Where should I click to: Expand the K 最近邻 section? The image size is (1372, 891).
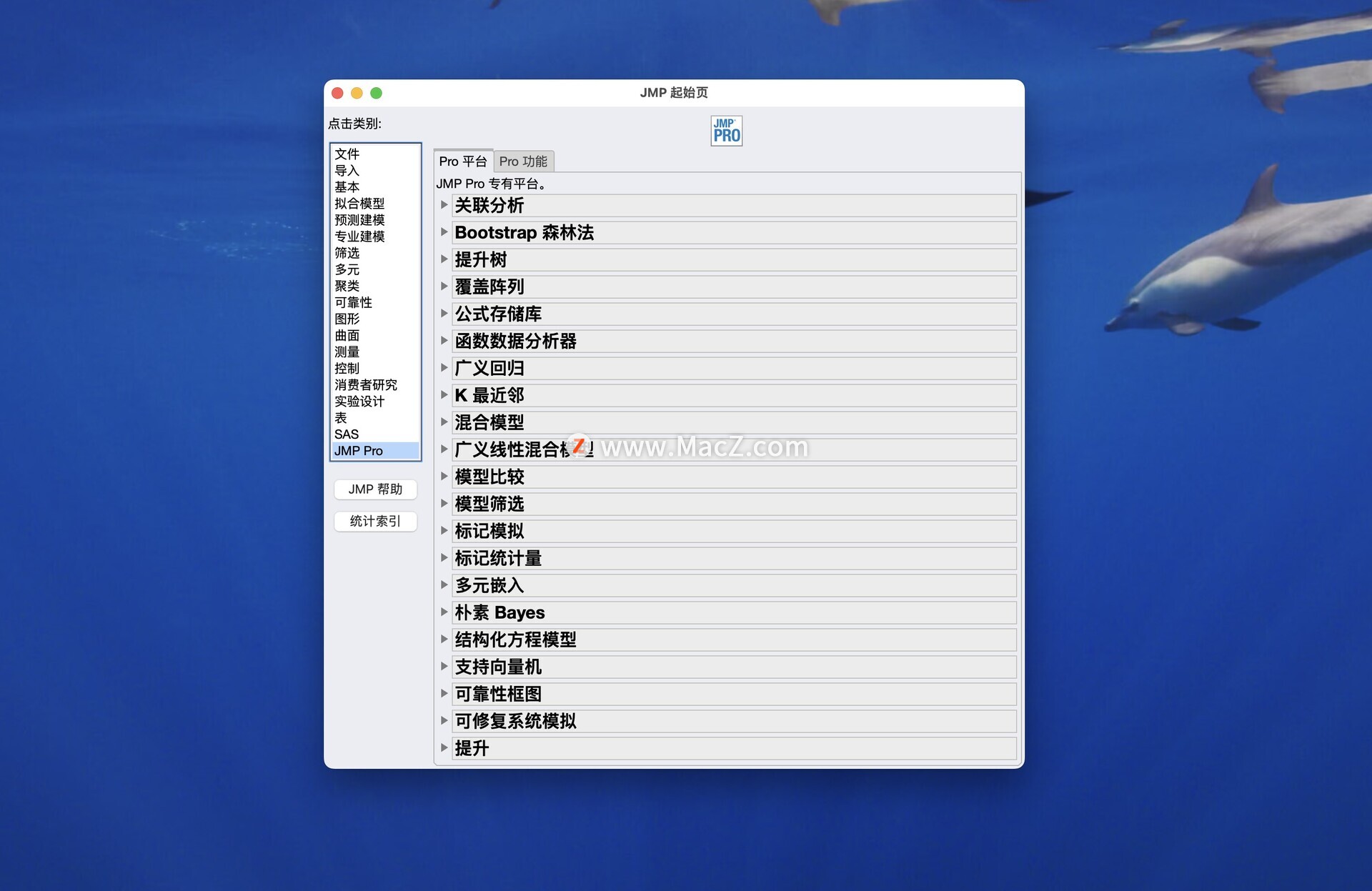click(x=444, y=395)
